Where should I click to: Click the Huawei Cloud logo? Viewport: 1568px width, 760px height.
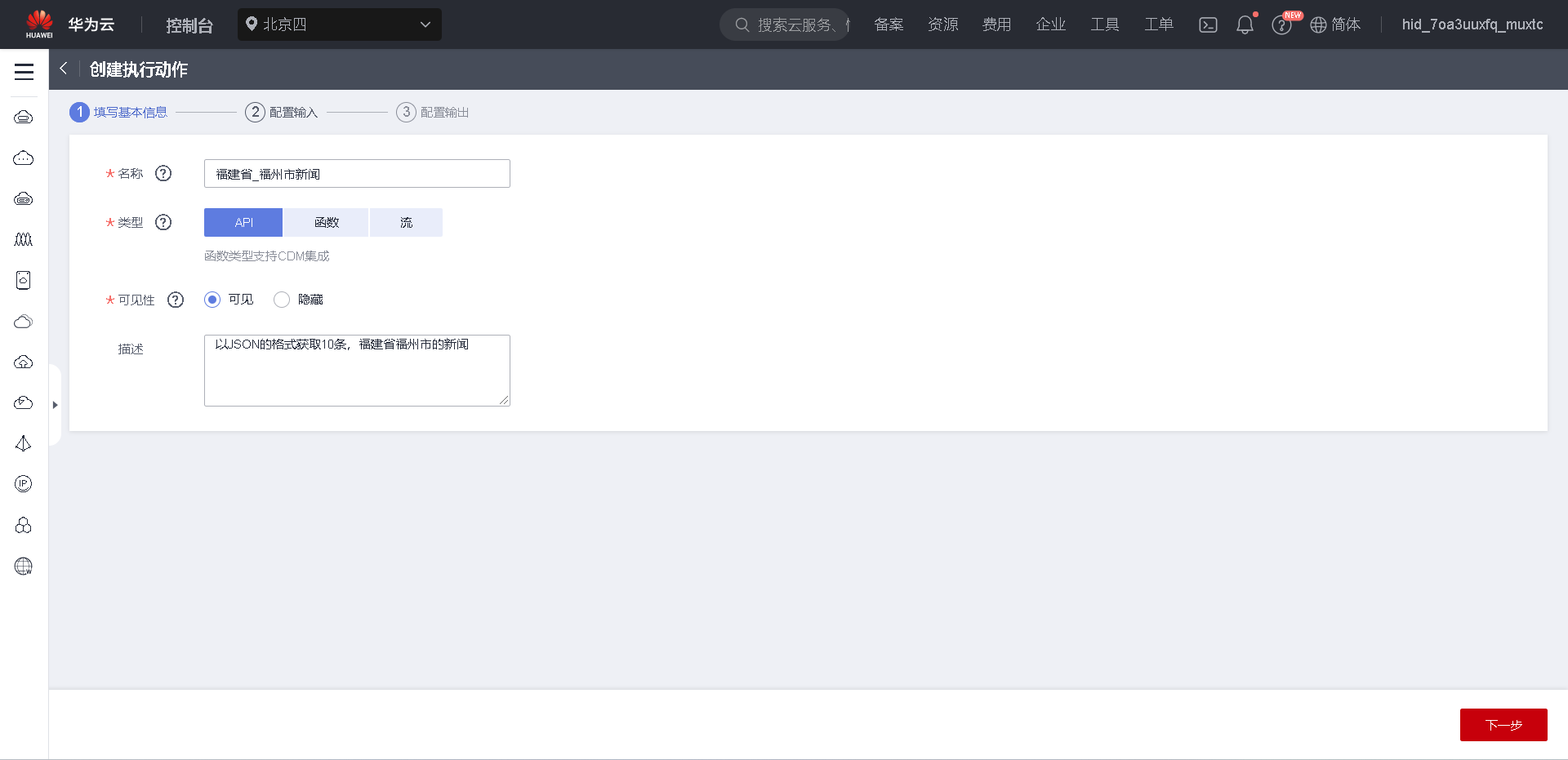[x=39, y=24]
